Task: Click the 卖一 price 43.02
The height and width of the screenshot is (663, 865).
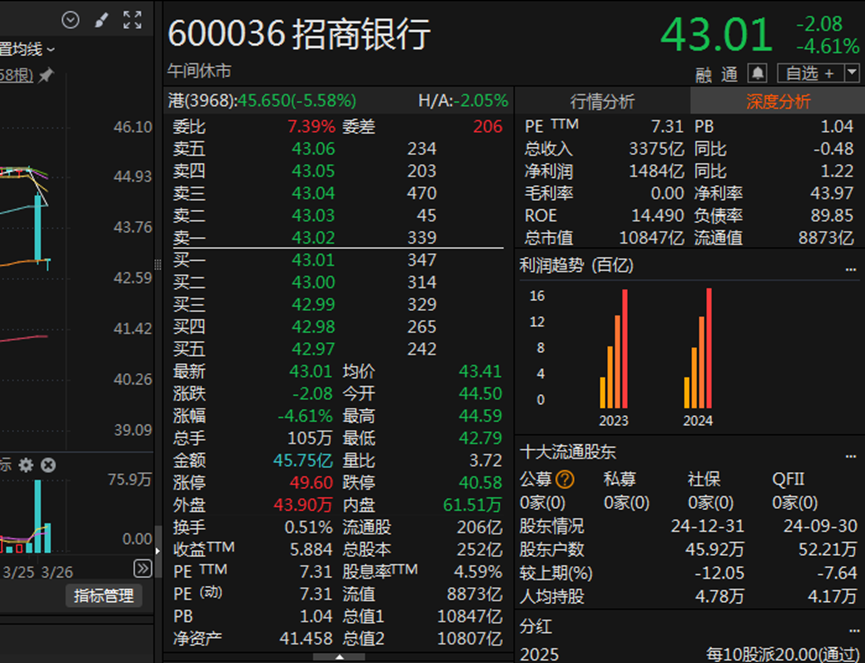Action: [313, 237]
